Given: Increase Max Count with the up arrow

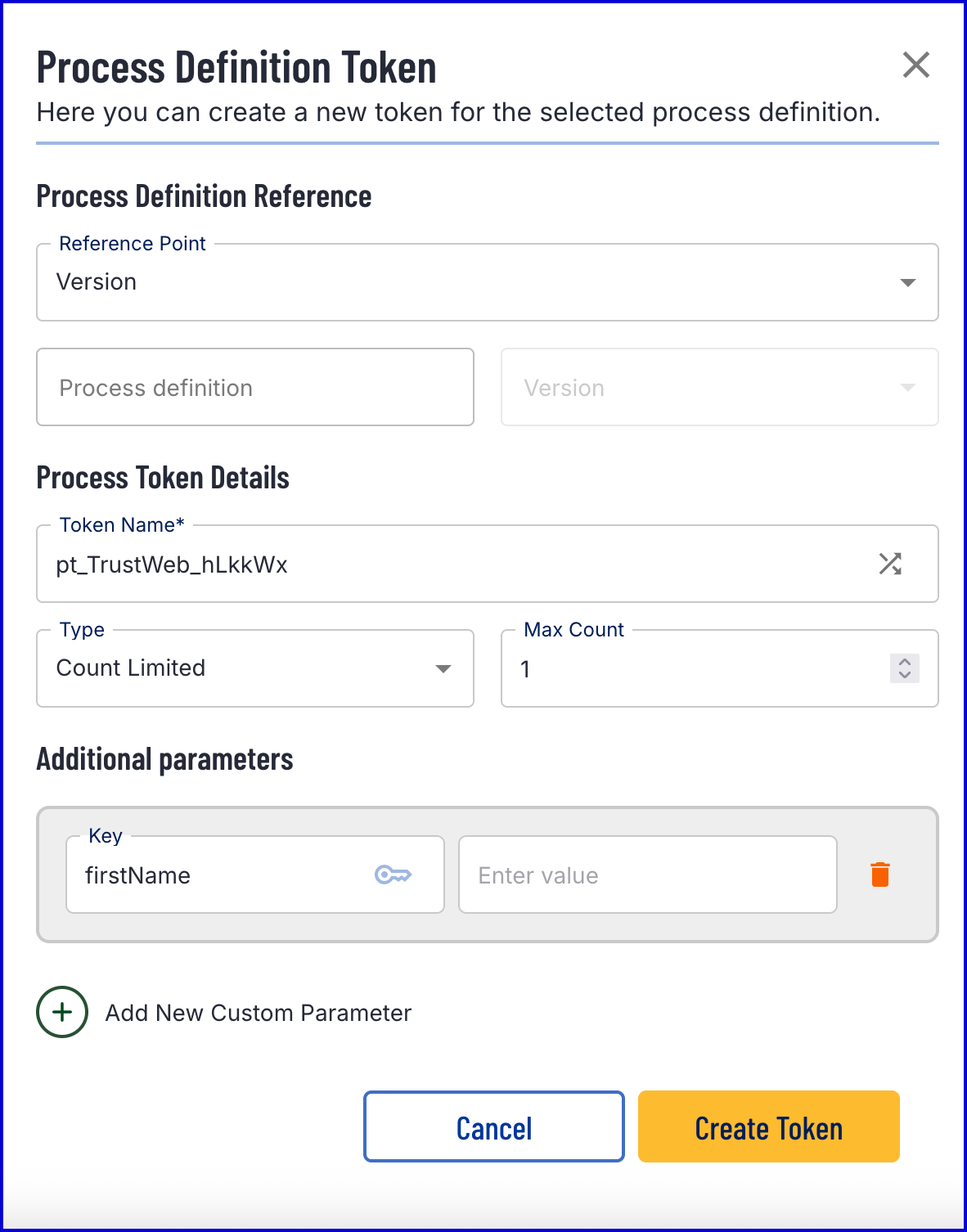Looking at the screenshot, I should click(905, 662).
